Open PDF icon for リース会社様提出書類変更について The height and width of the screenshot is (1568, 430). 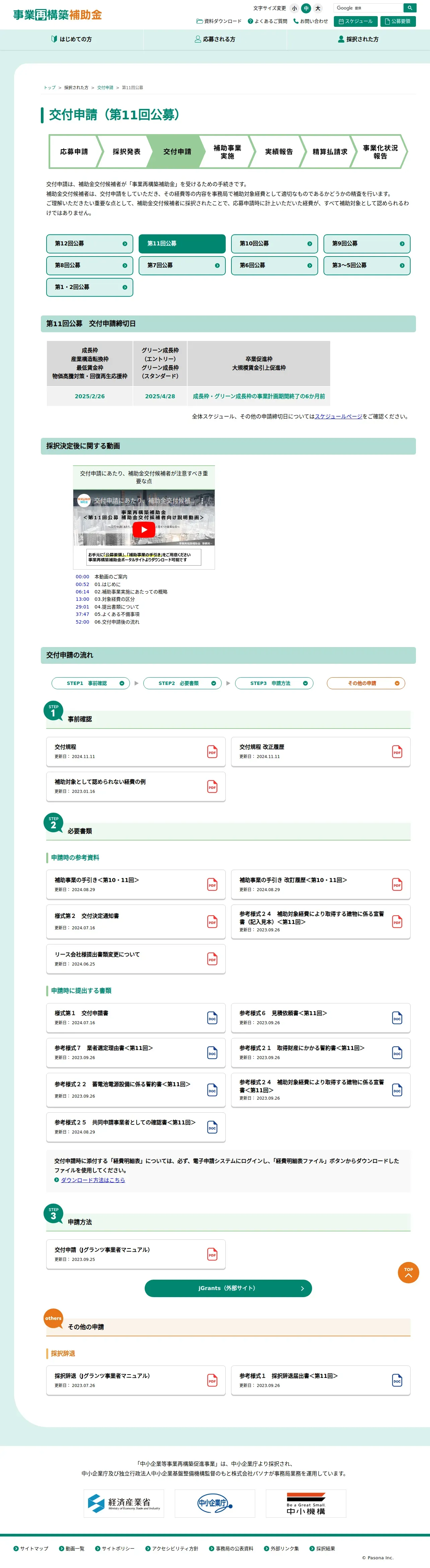tap(212, 959)
